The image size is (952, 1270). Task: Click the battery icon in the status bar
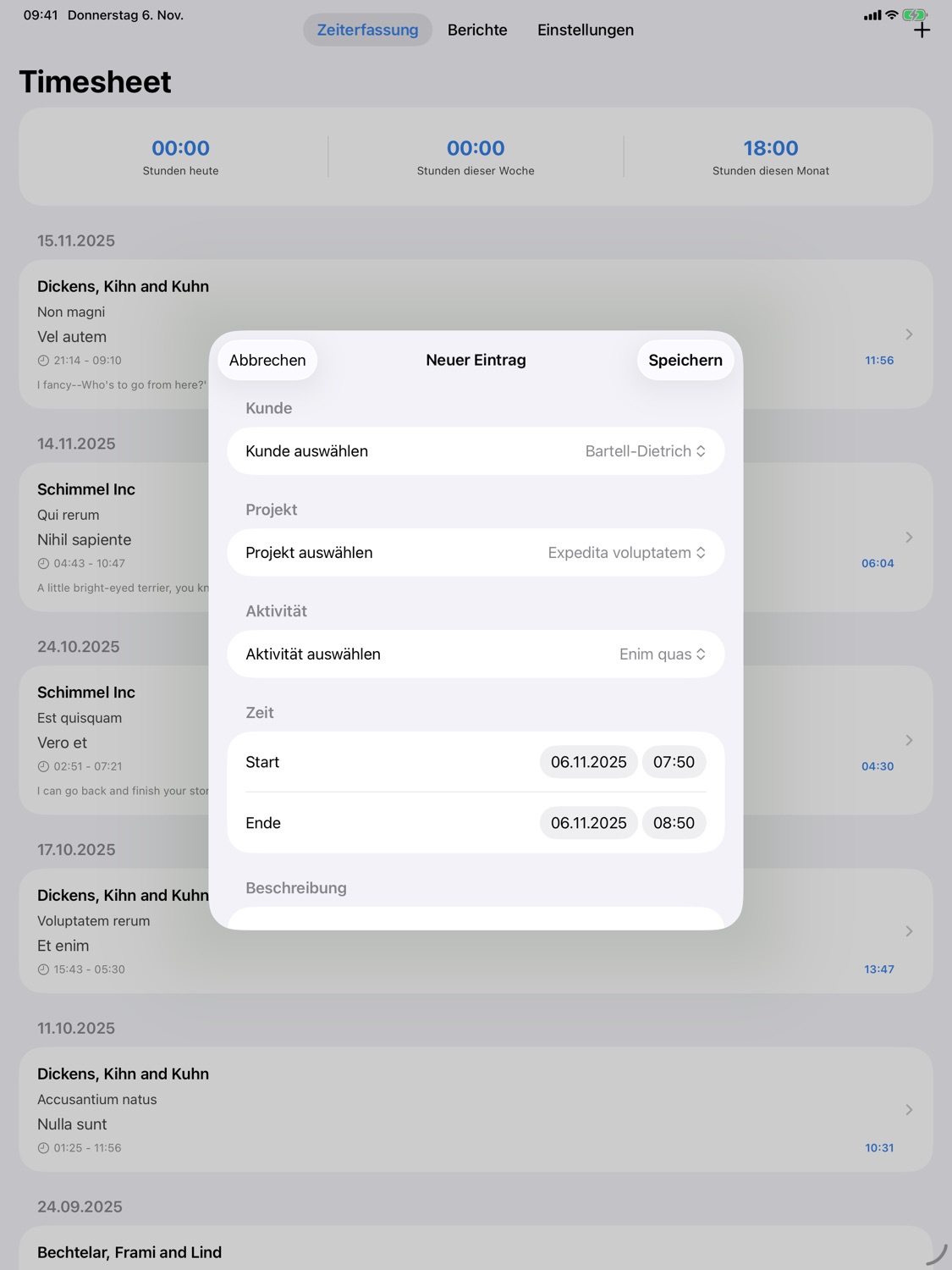pyautogui.click(x=915, y=15)
